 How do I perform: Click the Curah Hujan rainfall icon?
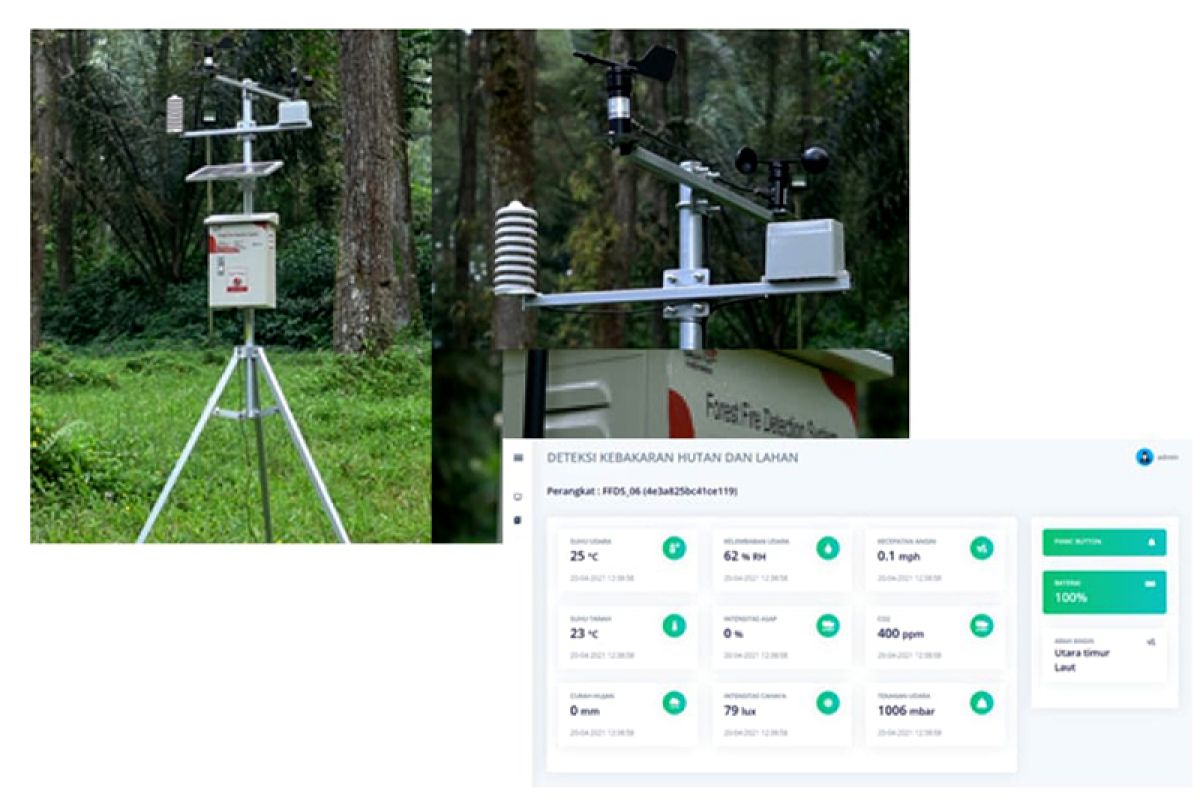point(675,703)
